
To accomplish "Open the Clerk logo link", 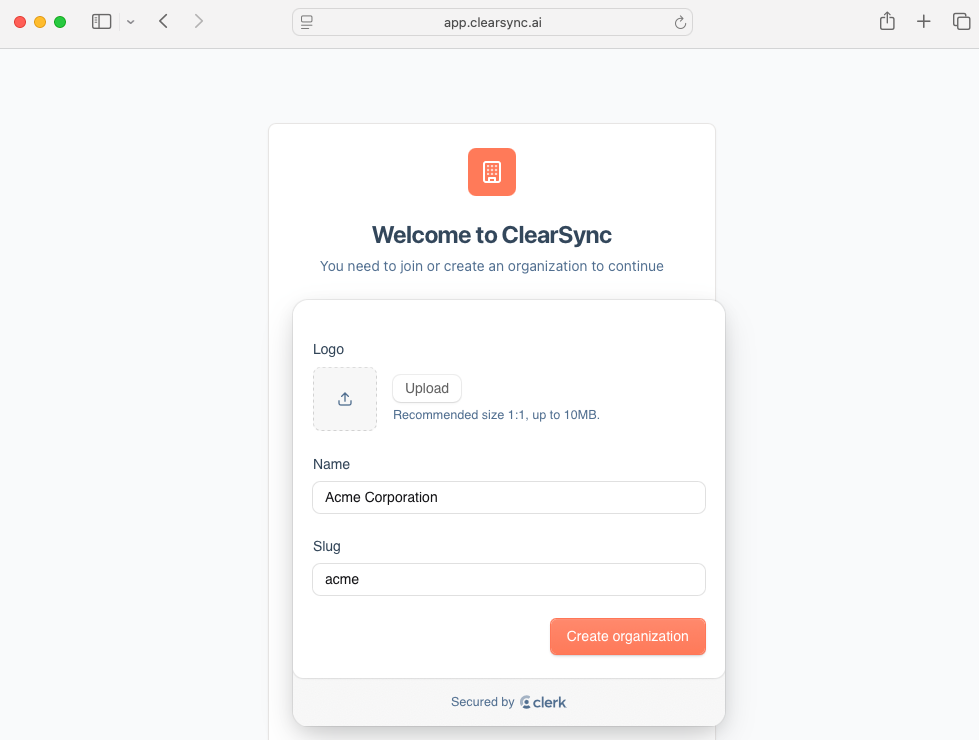I will pos(543,702).
